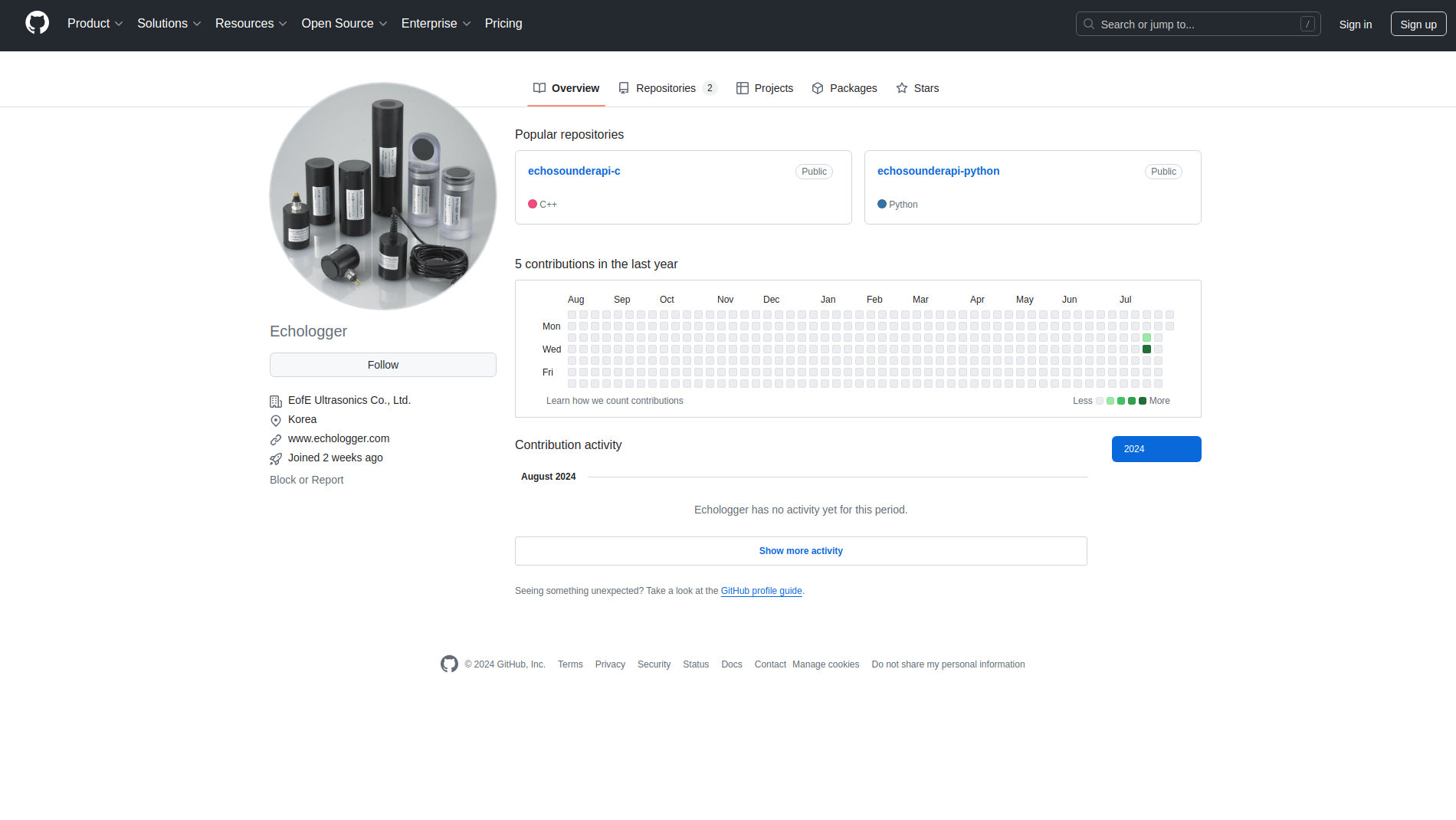The height and width of the screenshot is (820, 1456).
Task: Click the rocket icon by Joined date
Action: 276,458
